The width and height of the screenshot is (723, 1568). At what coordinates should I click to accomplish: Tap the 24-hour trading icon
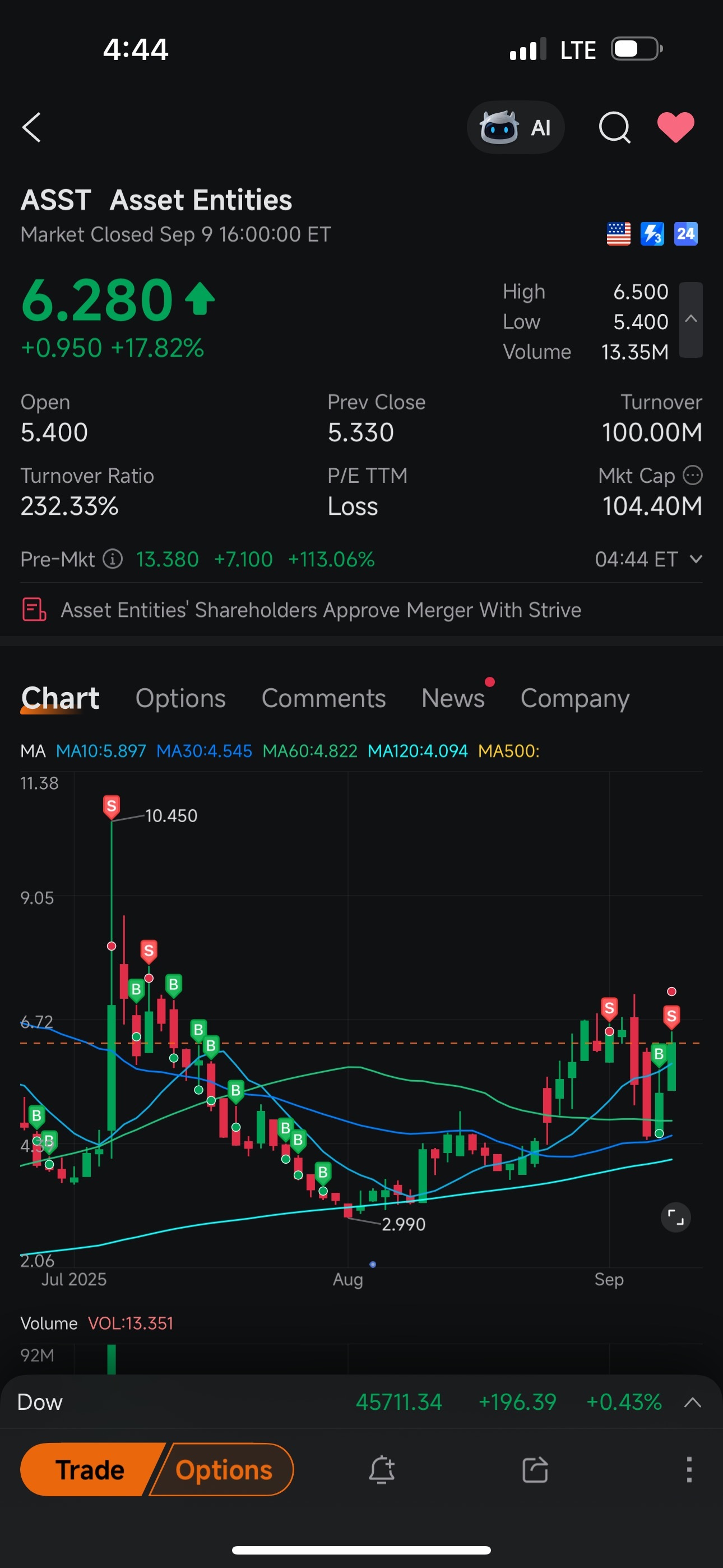pos(686,234)
